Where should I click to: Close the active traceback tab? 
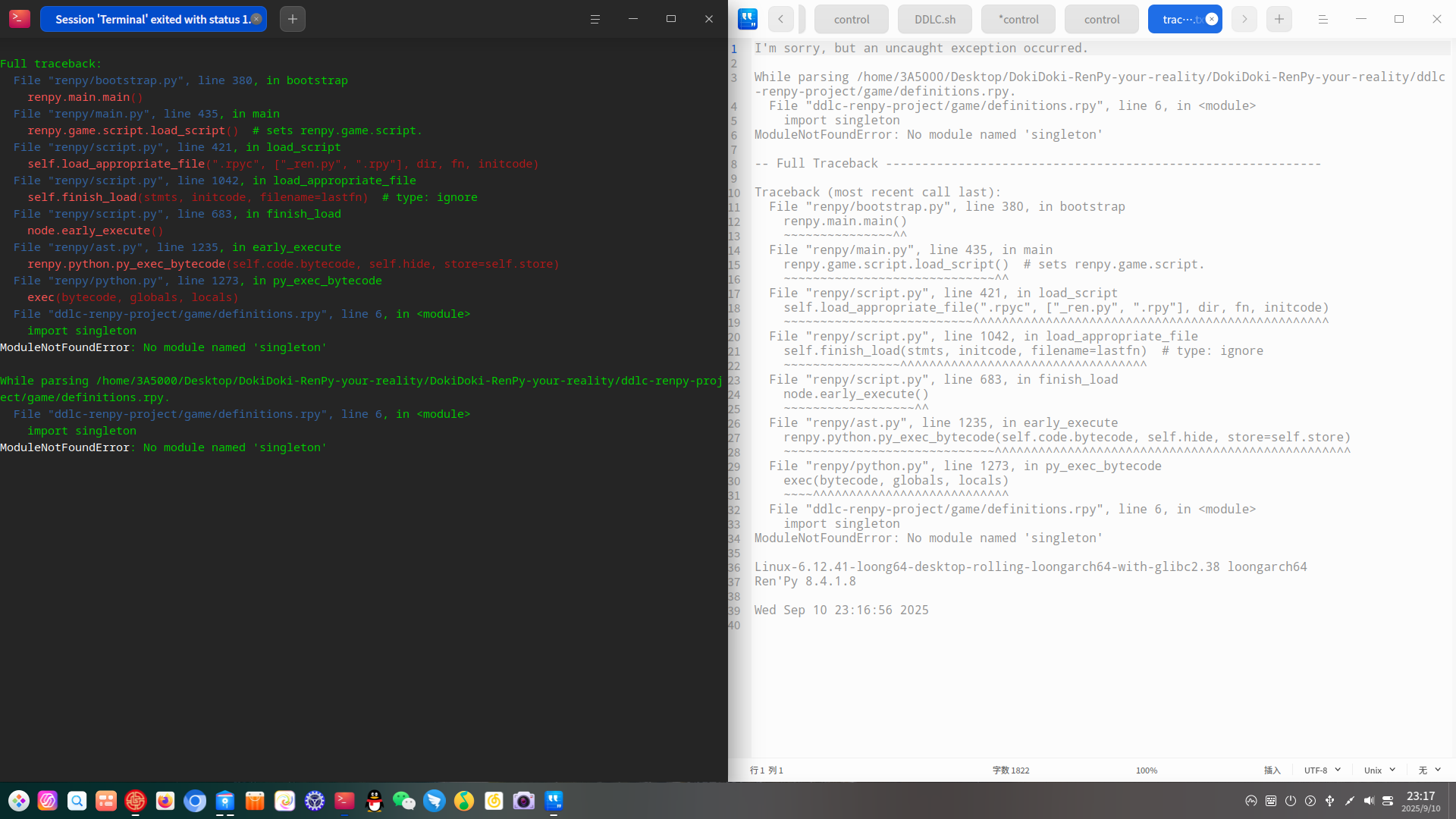pos(1212,19)
